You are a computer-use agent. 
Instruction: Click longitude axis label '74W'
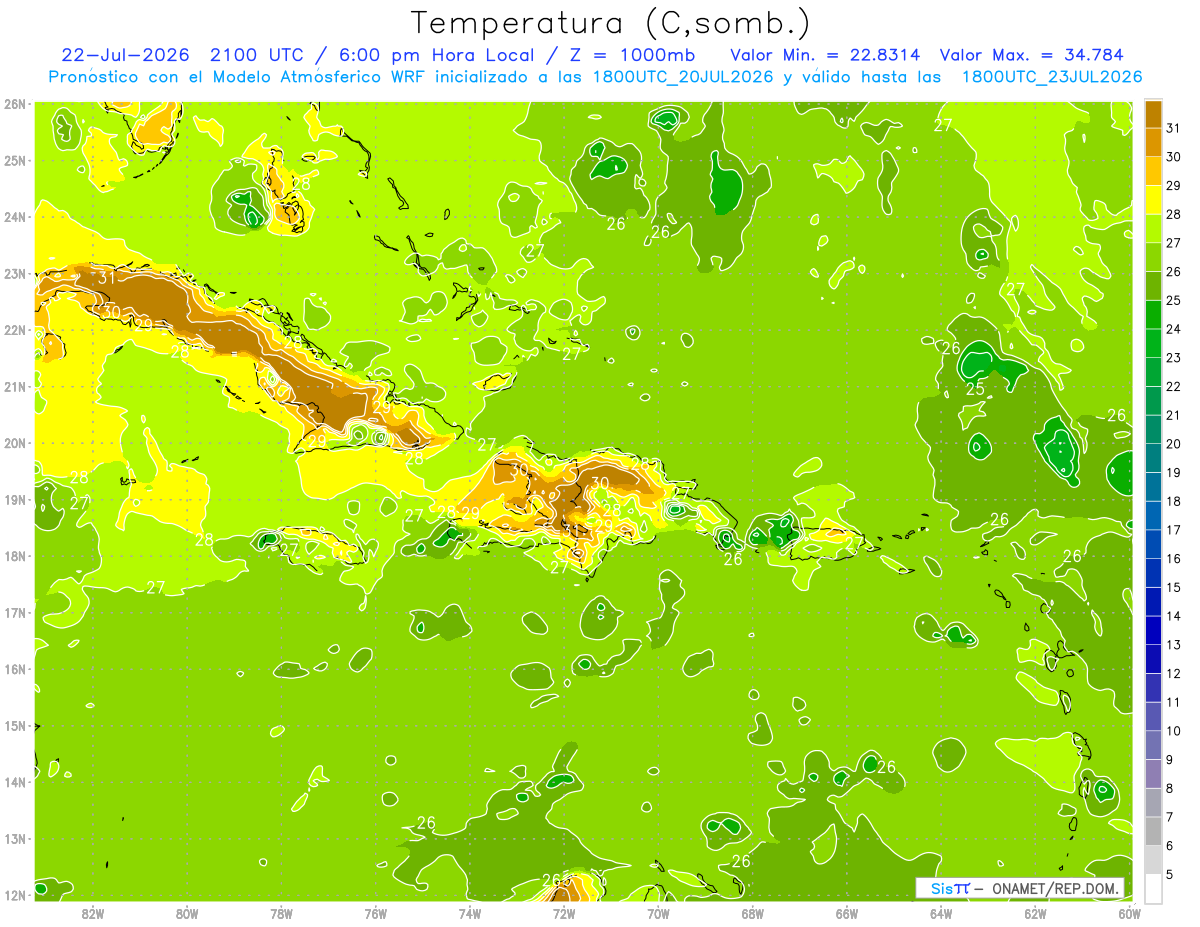click(470, 913)
